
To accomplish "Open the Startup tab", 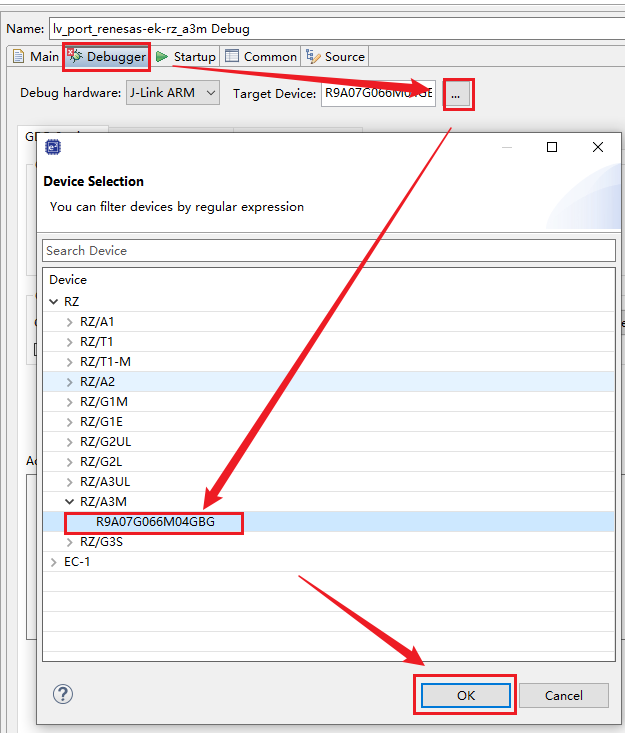I will (x=186, y=57).
